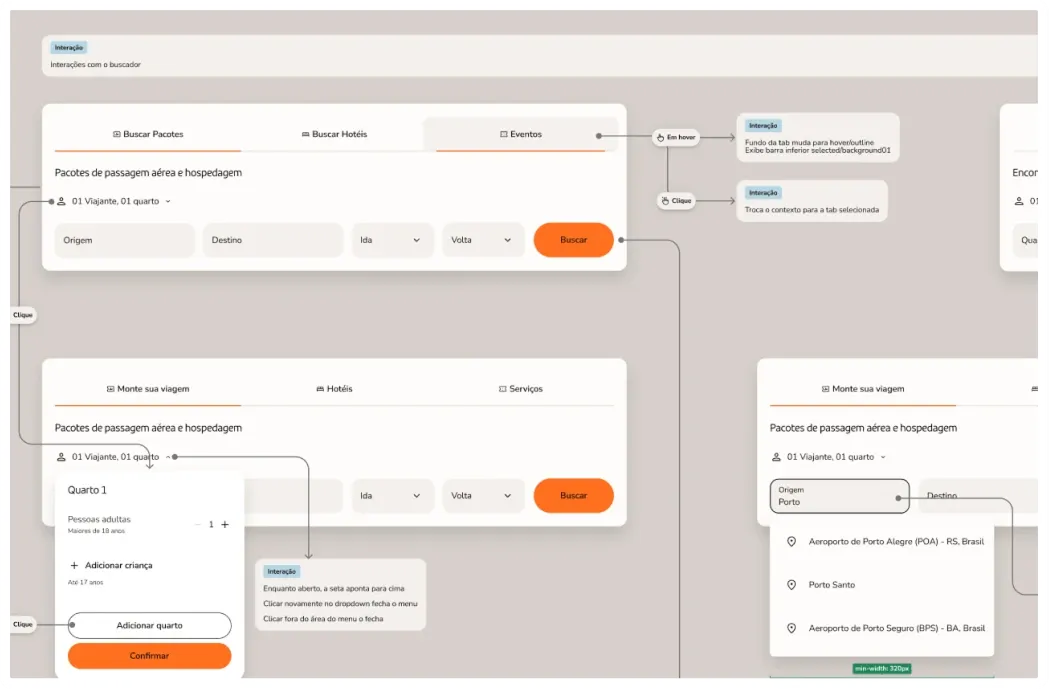Expand travelers dropdown in Buscar Pacotes card
Viewport: 1049px width, 689px height.
[x=114, y=201]
